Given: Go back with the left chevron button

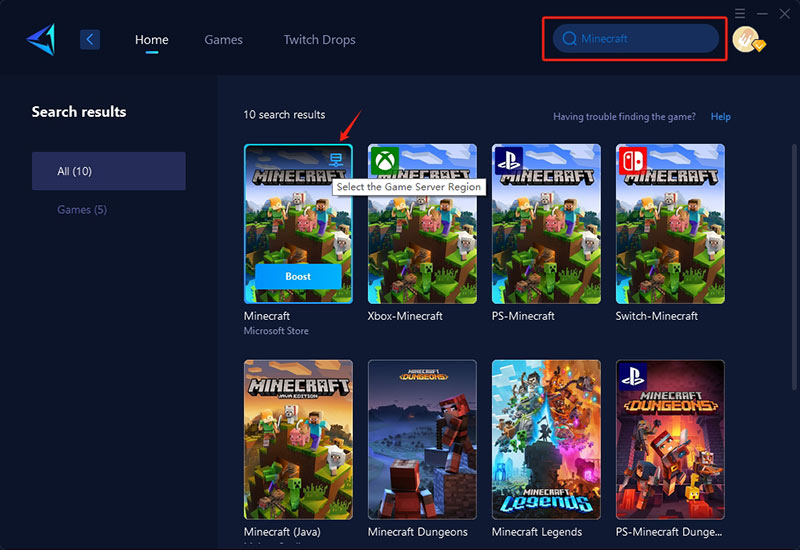Looking at the screenshot, I should 90,39.
